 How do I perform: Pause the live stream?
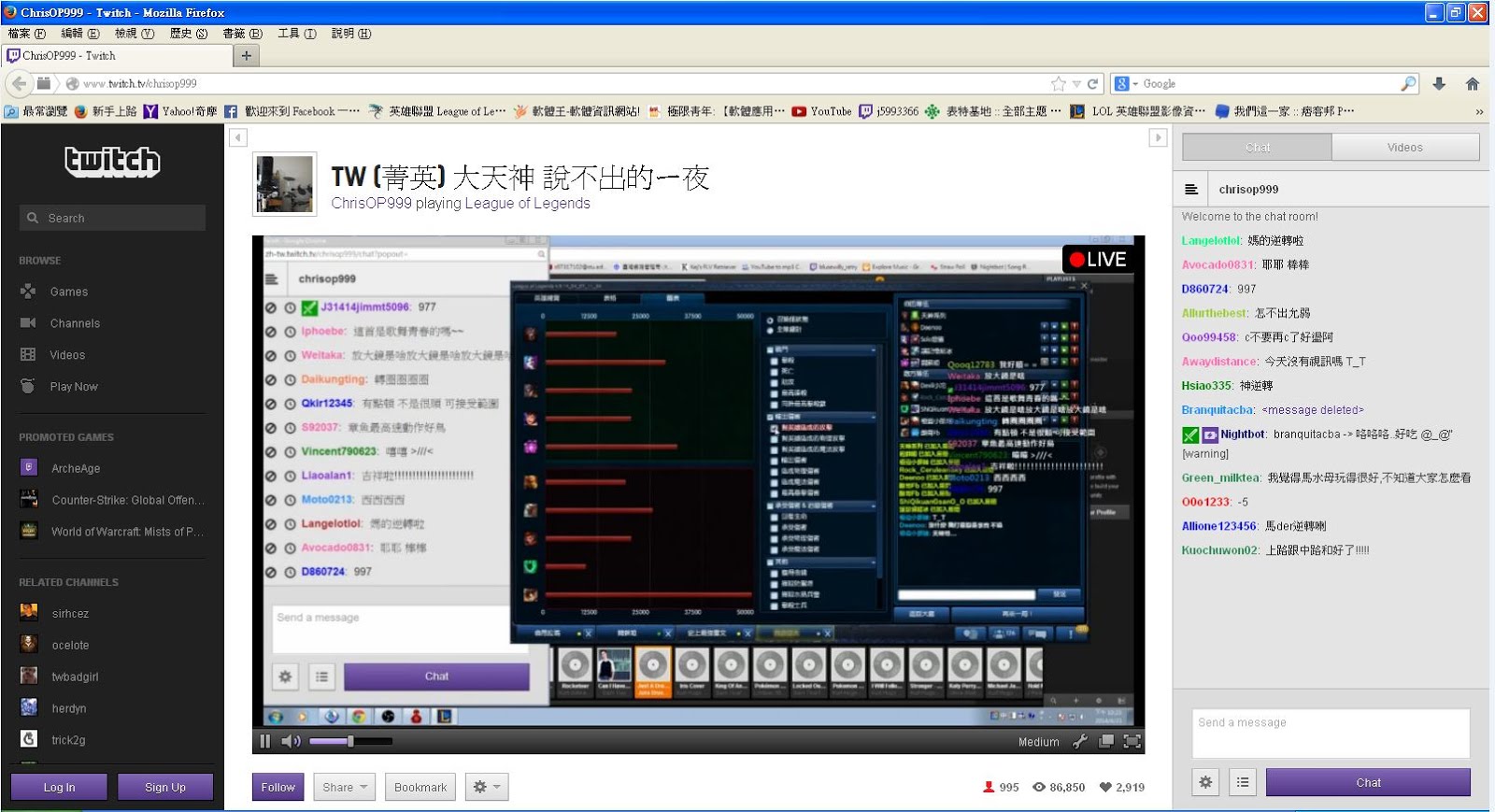[265, 741]
